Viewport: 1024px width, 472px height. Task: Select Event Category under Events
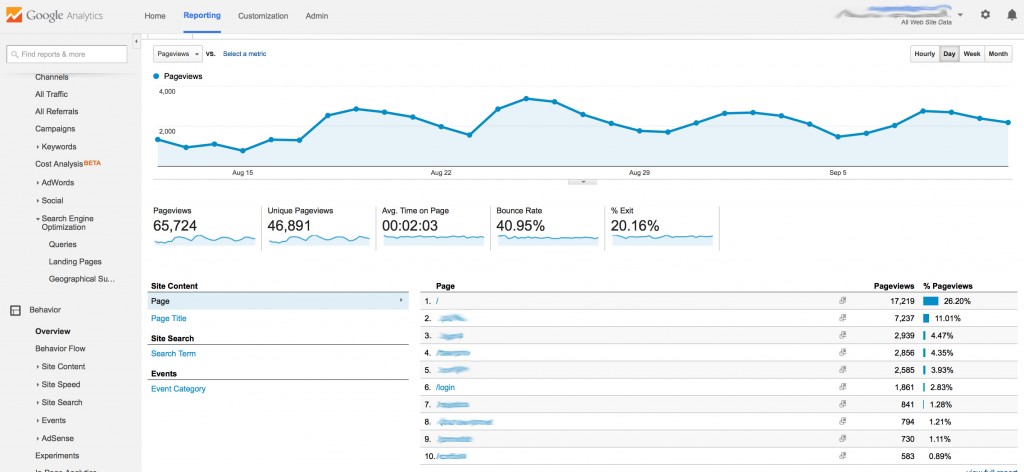click(178, 389)
